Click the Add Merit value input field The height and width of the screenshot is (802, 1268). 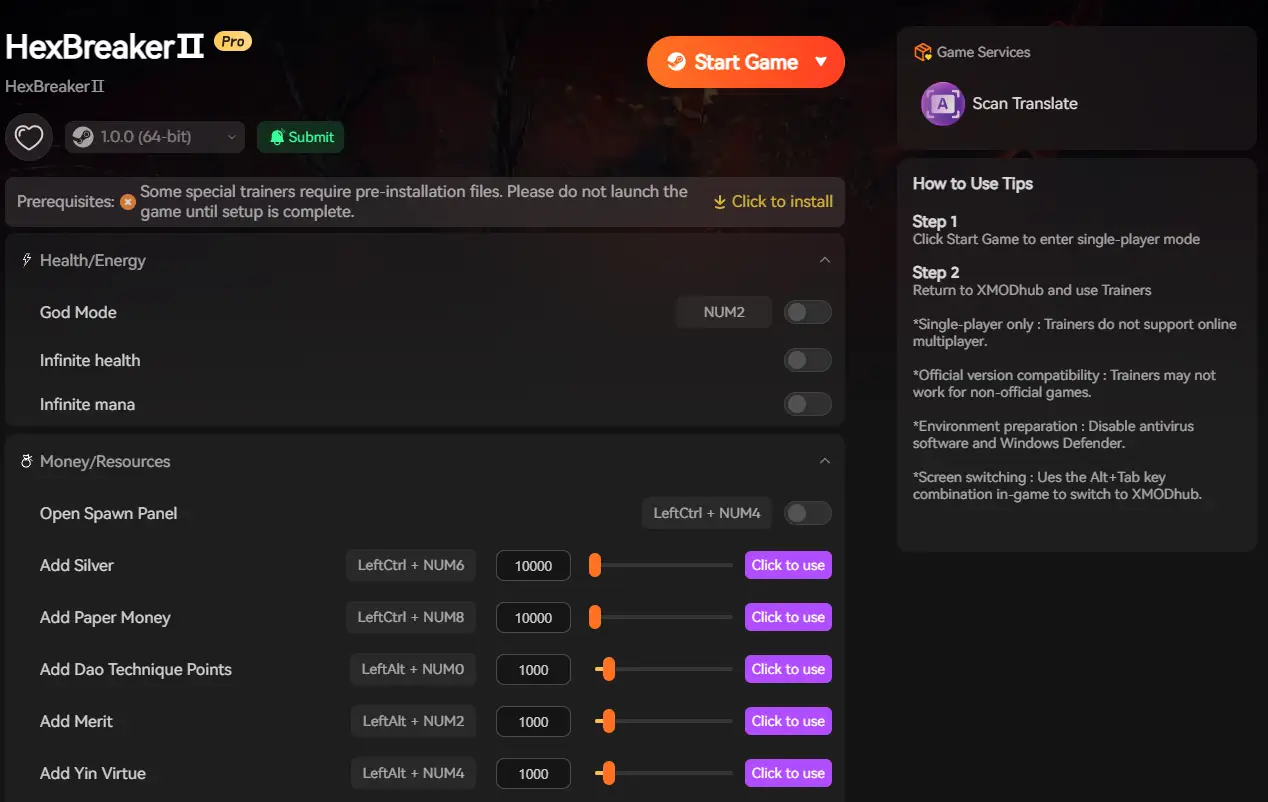click(x=533, y=721)
